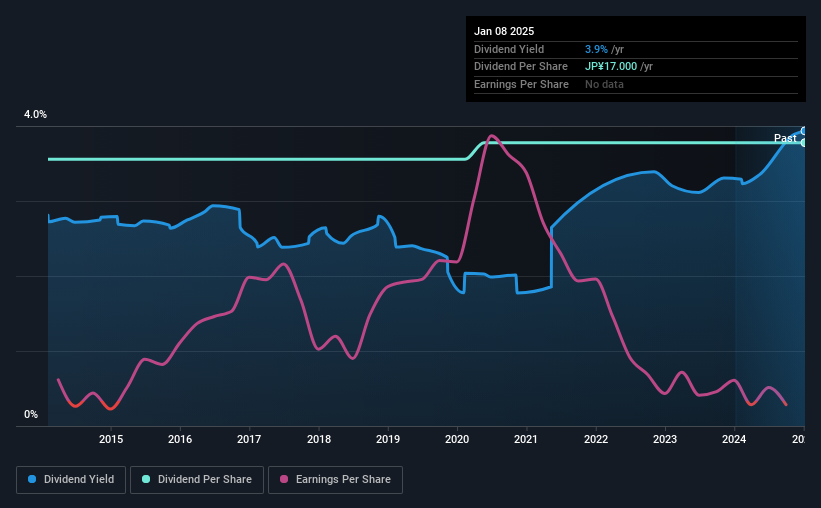Screen dimensions: 821x508
Task: Click the blue Dividend Yield legend dot
Action: click(32, 479)
